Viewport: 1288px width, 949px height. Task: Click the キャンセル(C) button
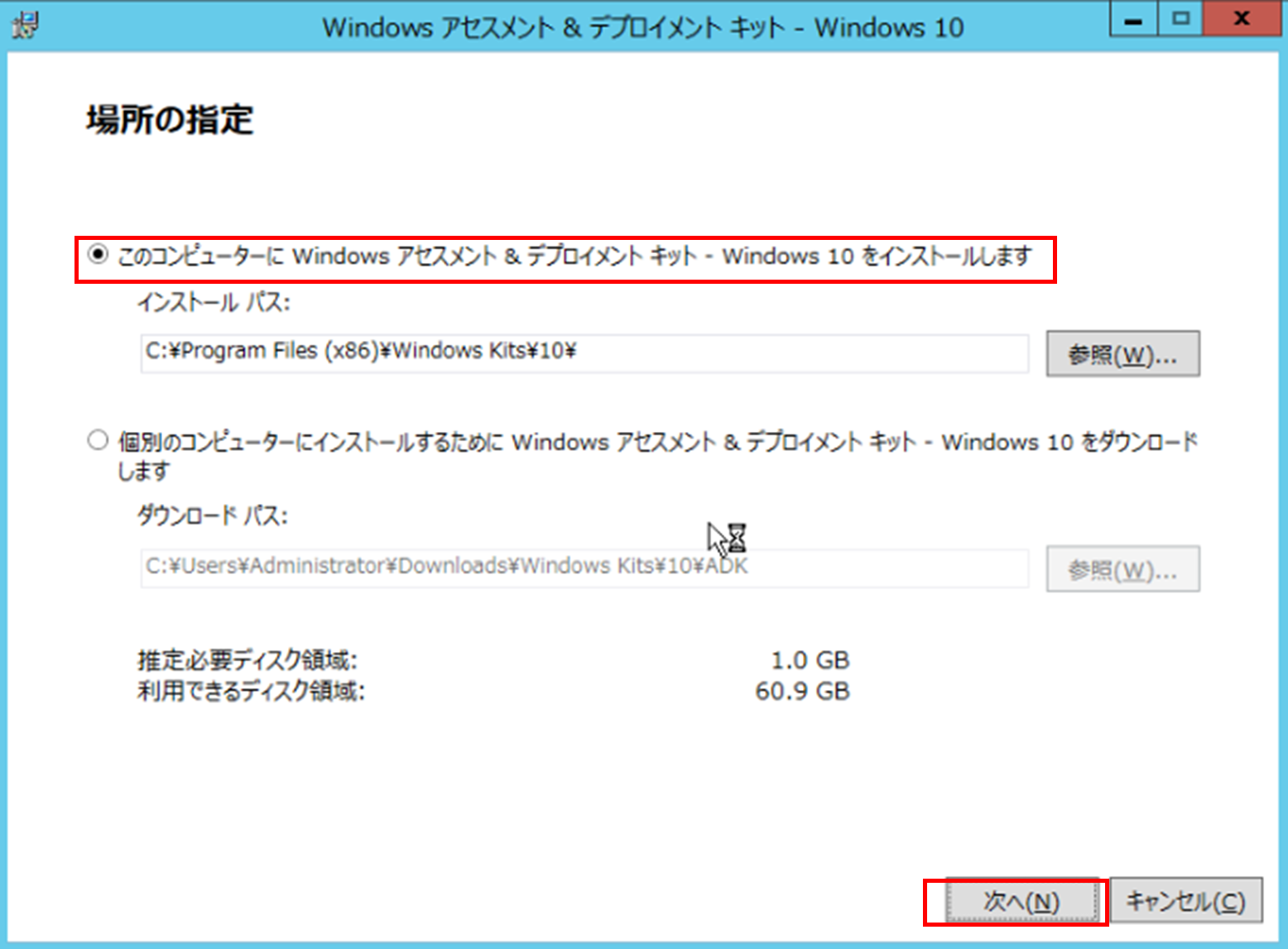(x=1186, y=901)
